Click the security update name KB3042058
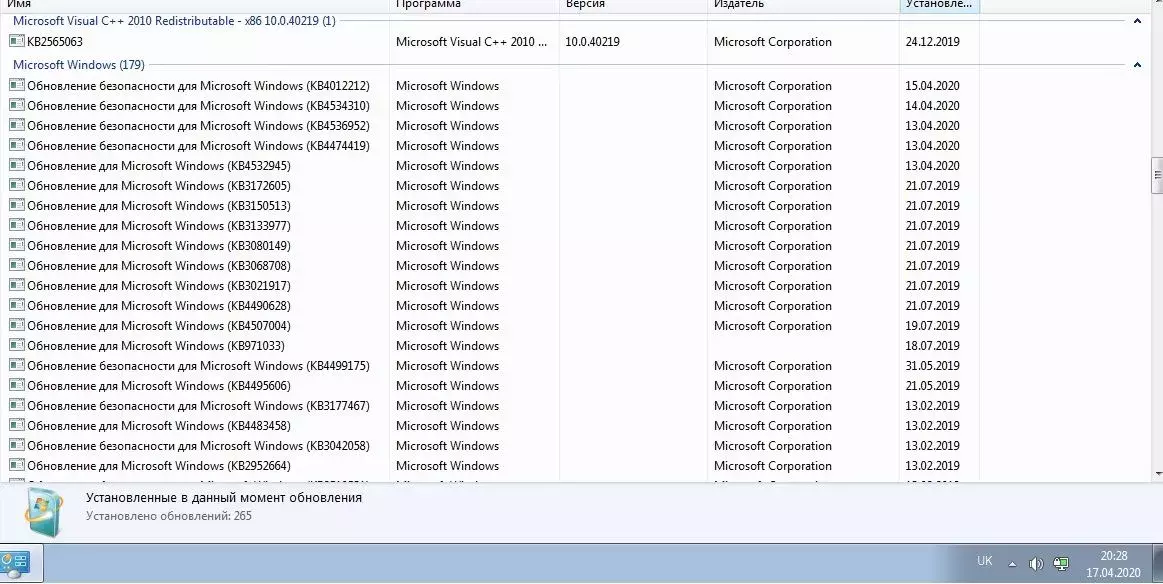Image resolution: width=1163 pixels, height=584 pixels. click(198, 446)
